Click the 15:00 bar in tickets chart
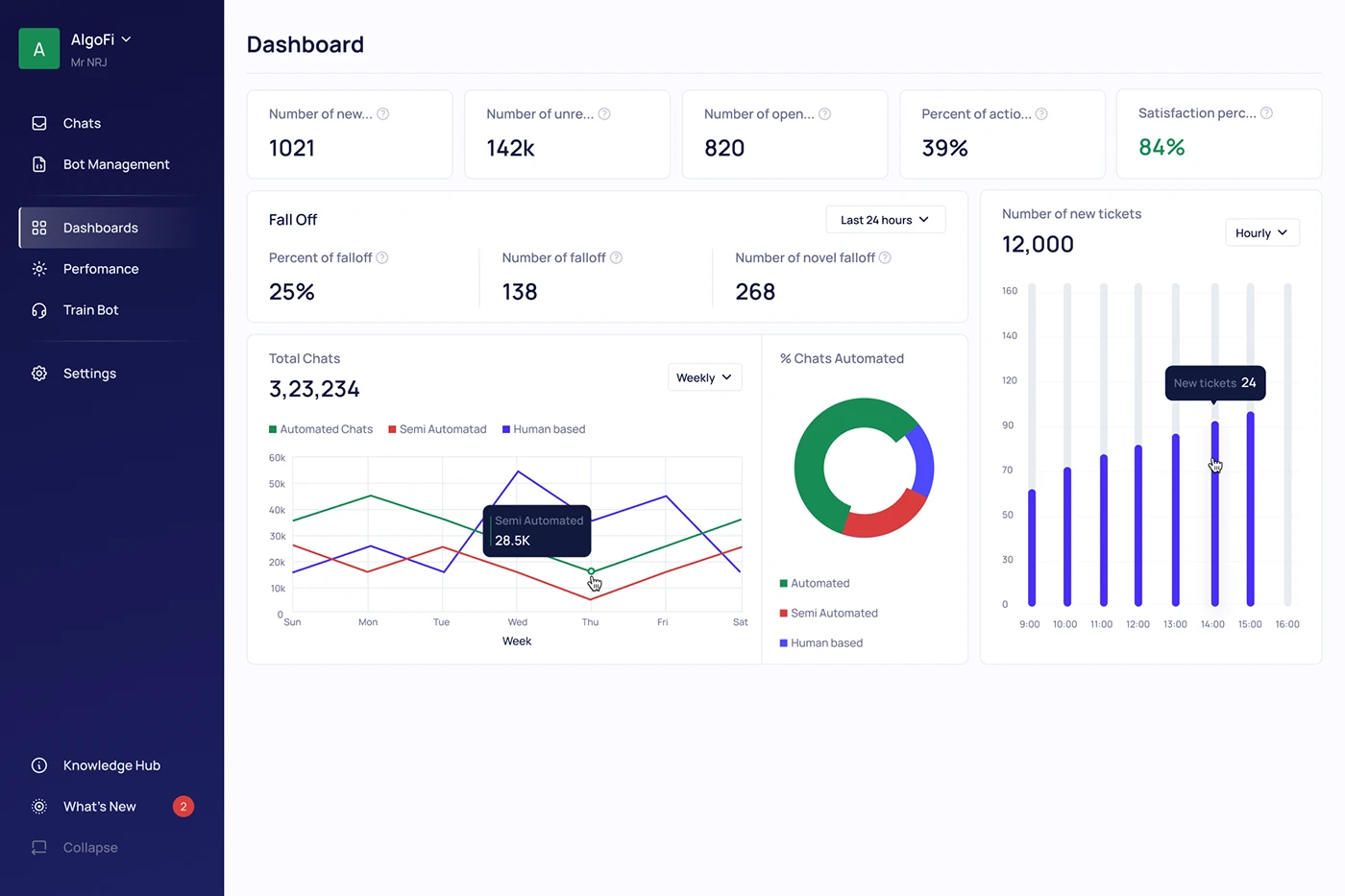Image resolution: width=1345 pixels, height=896 pixels. pyautogui.click(x=1250, y=509)
